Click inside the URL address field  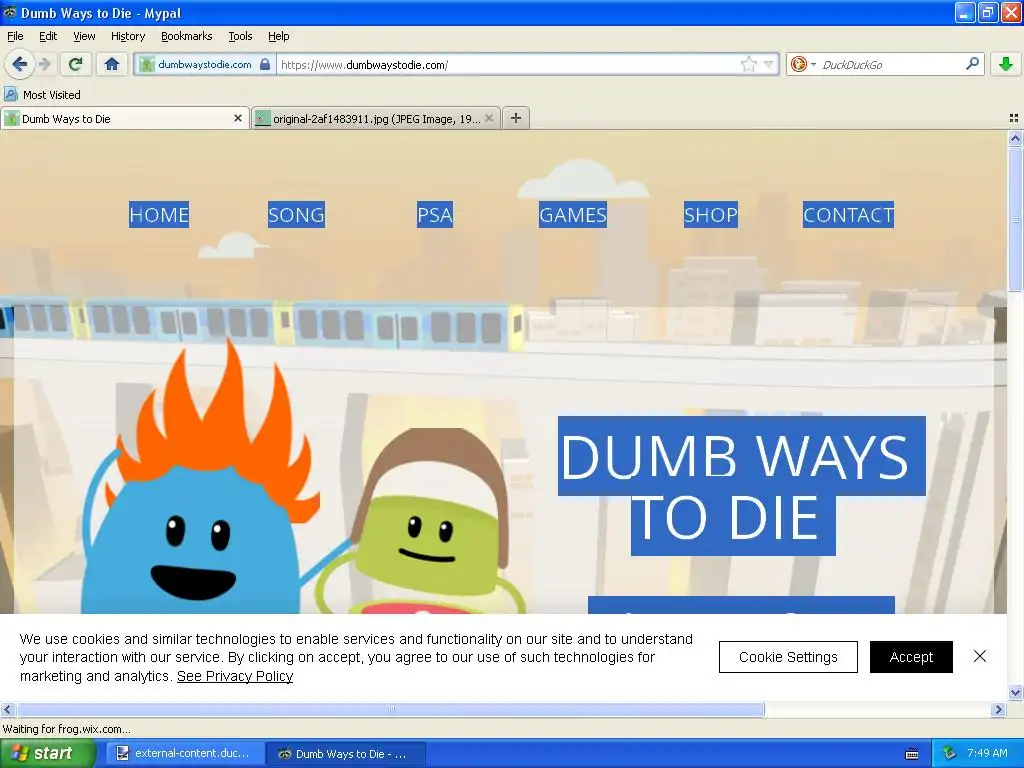pos(509,65)
